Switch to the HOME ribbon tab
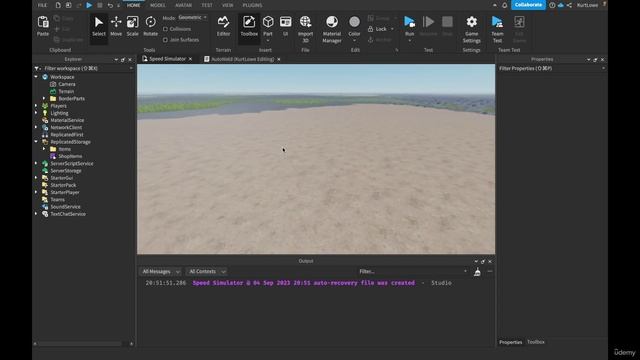640x360 pixels. [133, 5]
